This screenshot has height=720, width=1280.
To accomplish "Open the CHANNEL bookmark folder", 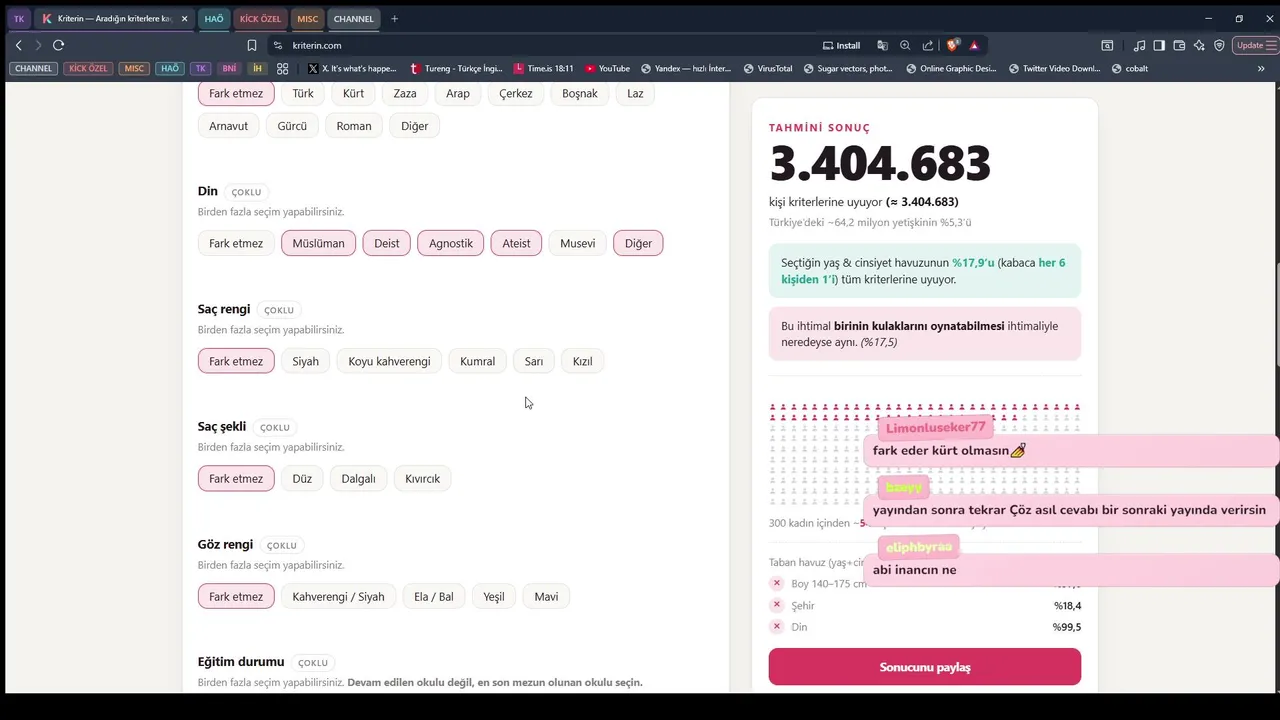I will click(x=34, y=69).
